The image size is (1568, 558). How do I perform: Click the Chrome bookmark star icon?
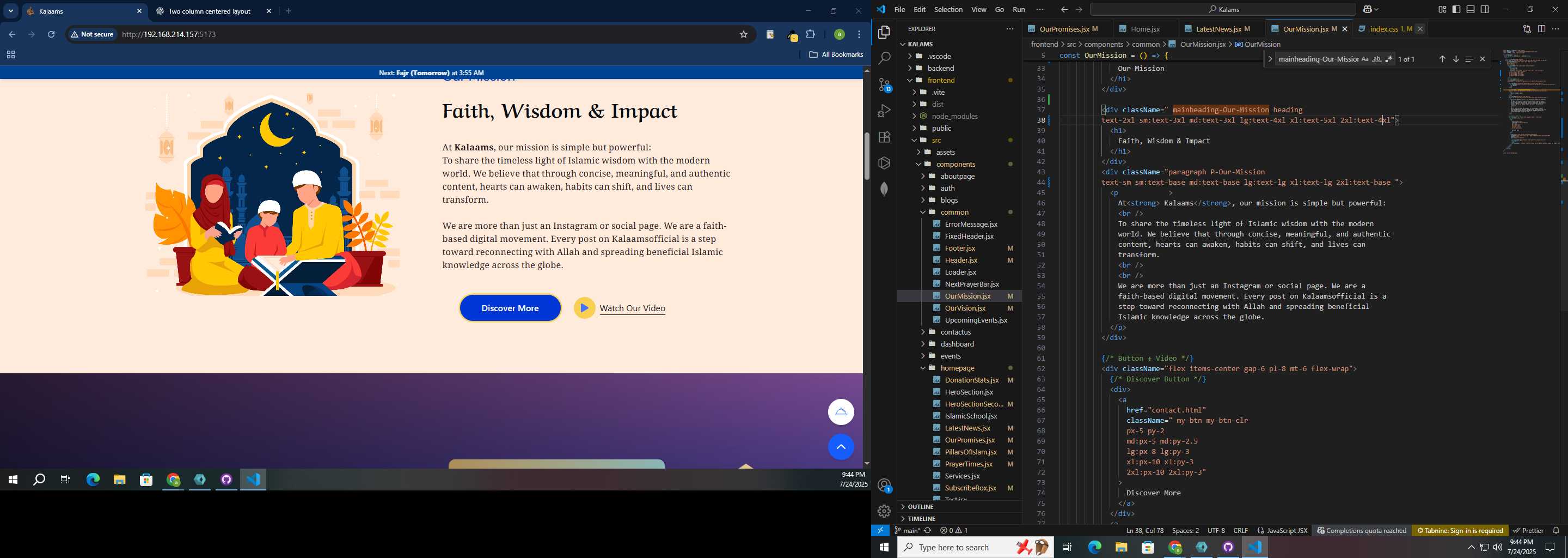coord(743,35)
